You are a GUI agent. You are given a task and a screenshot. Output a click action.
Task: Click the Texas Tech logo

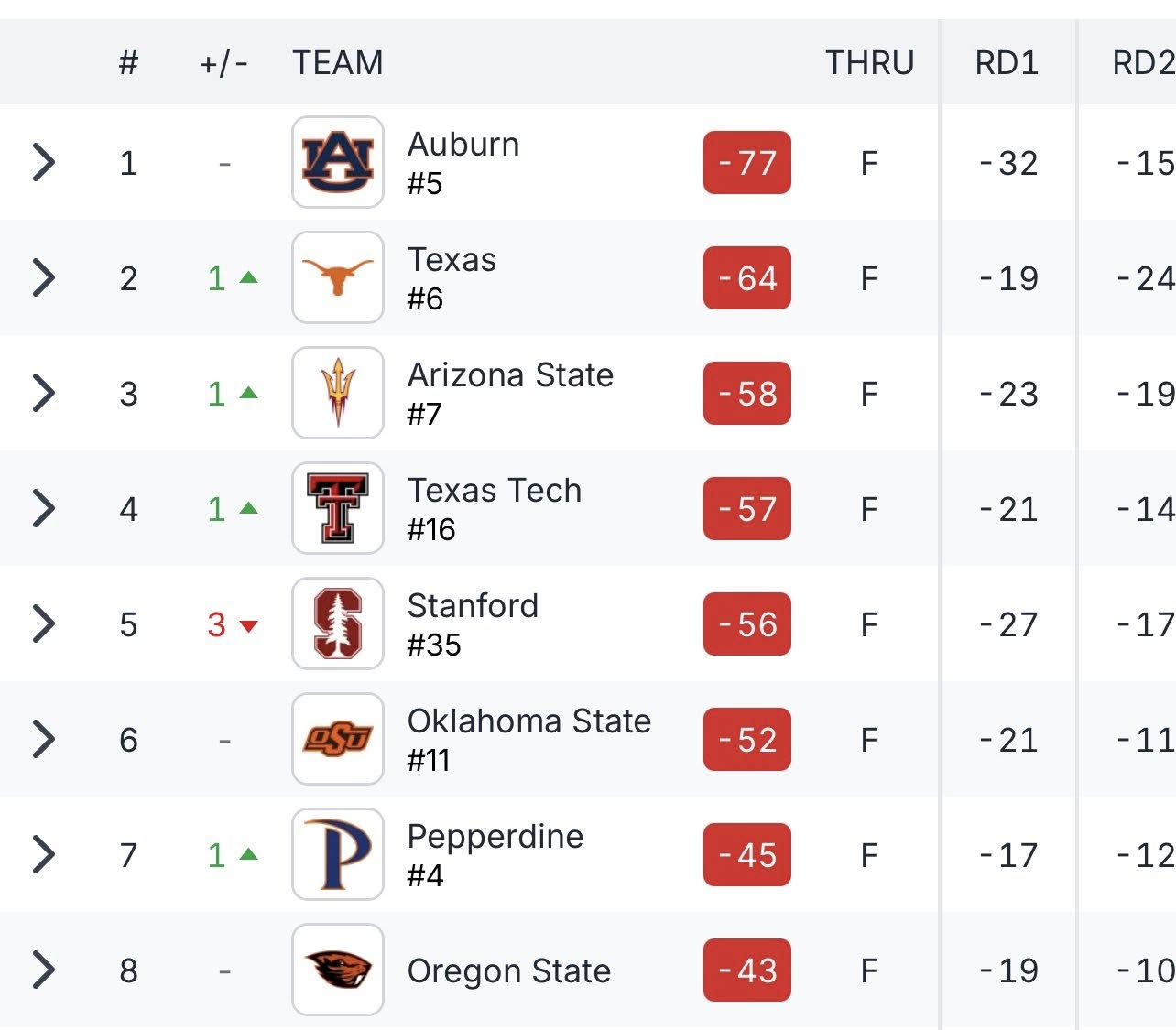point(337,508)
